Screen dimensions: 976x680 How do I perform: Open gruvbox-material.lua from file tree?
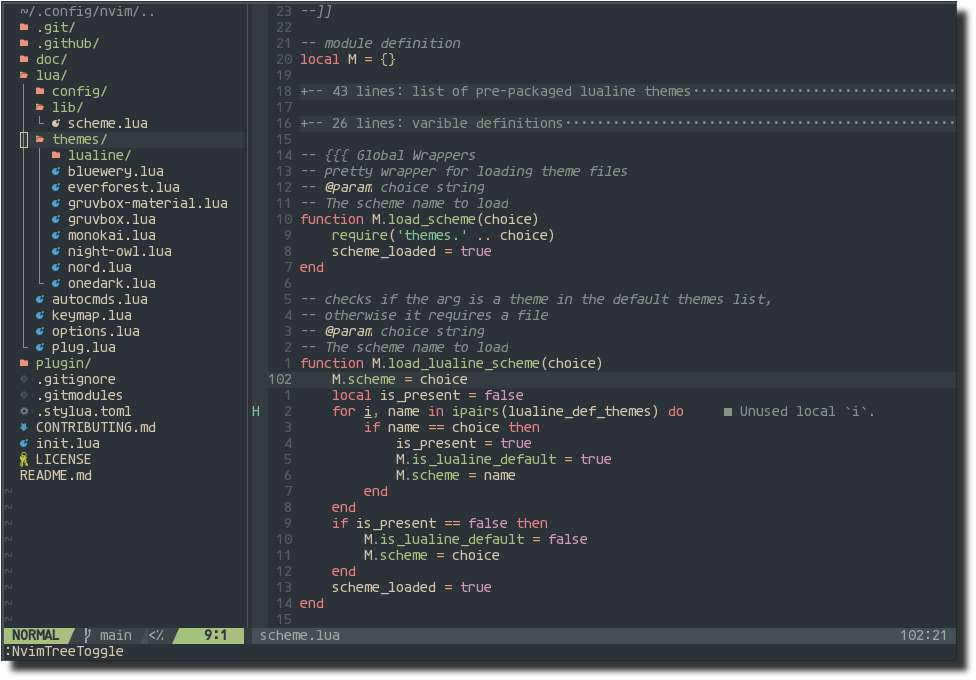coord(147,203)
